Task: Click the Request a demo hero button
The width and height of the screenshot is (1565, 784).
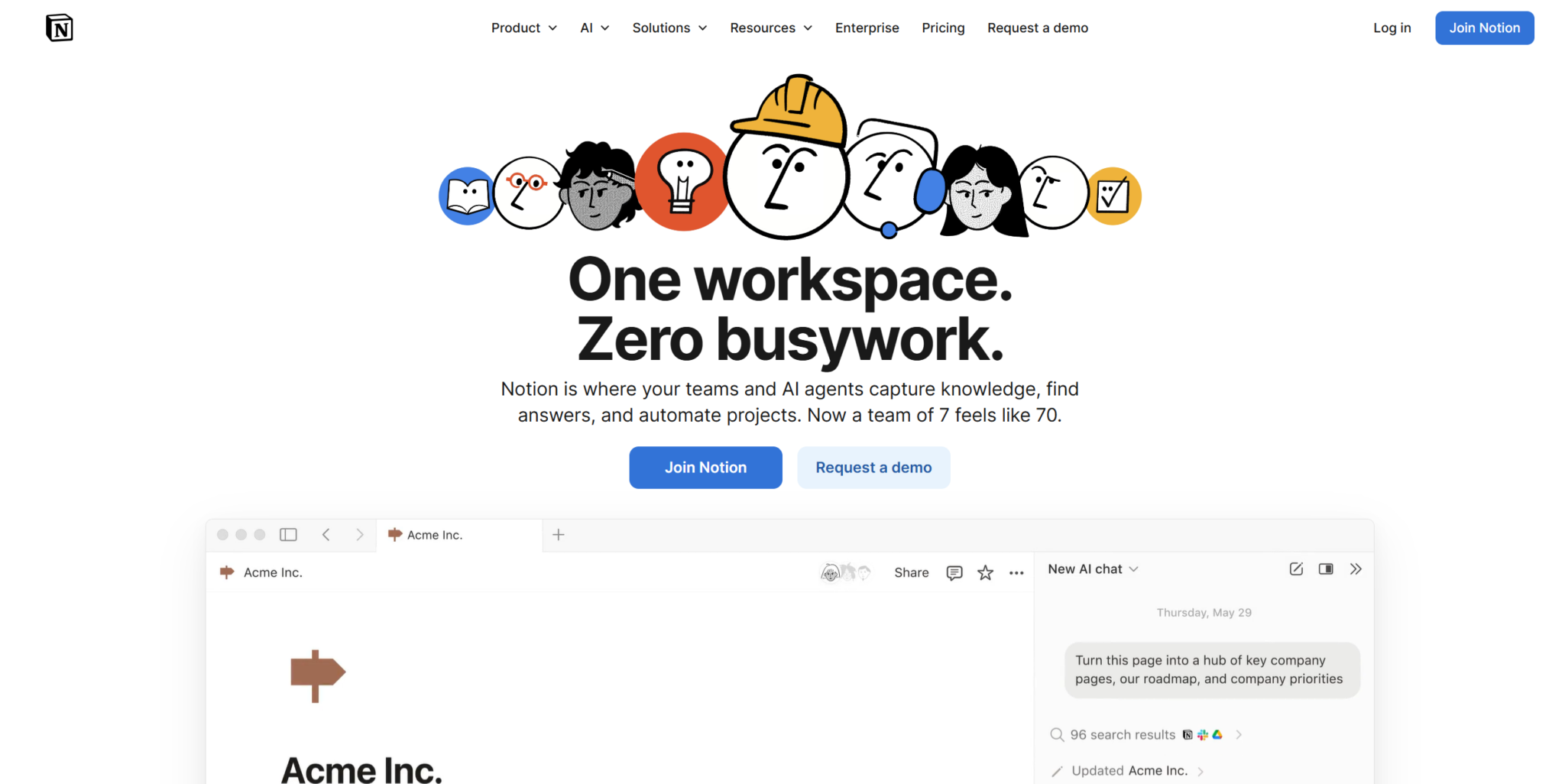Action: tap(873, 468)
